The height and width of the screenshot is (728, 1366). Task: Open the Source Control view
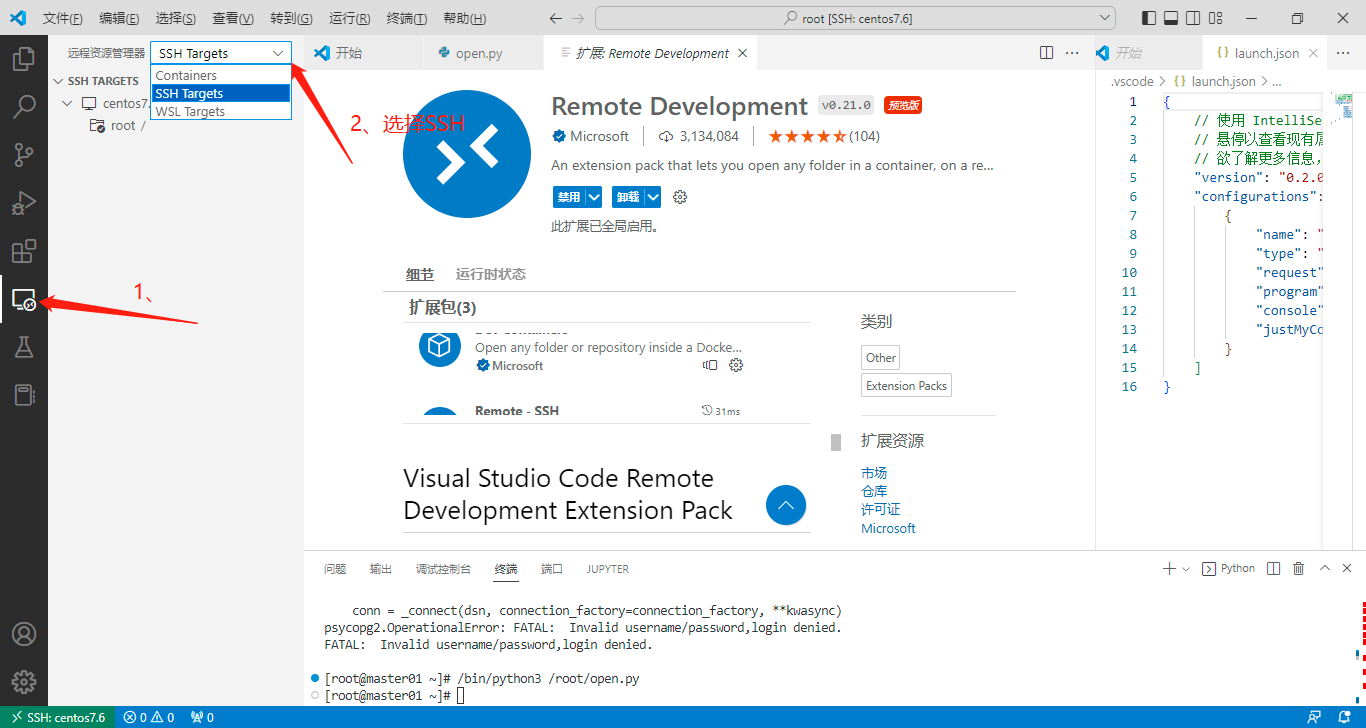pyautogui.click(x=24, y=155)
